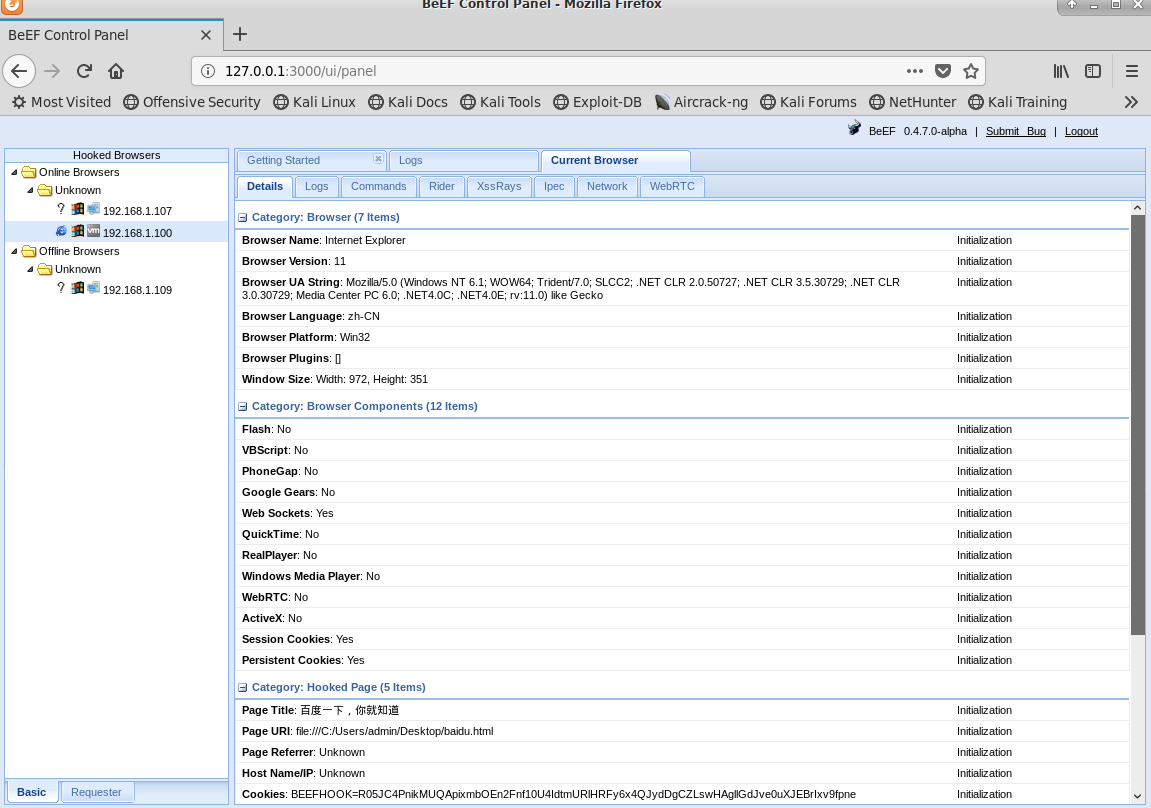Switch to Requester view tab
The width and height of the screenshot is (1151, 808).
96,792
